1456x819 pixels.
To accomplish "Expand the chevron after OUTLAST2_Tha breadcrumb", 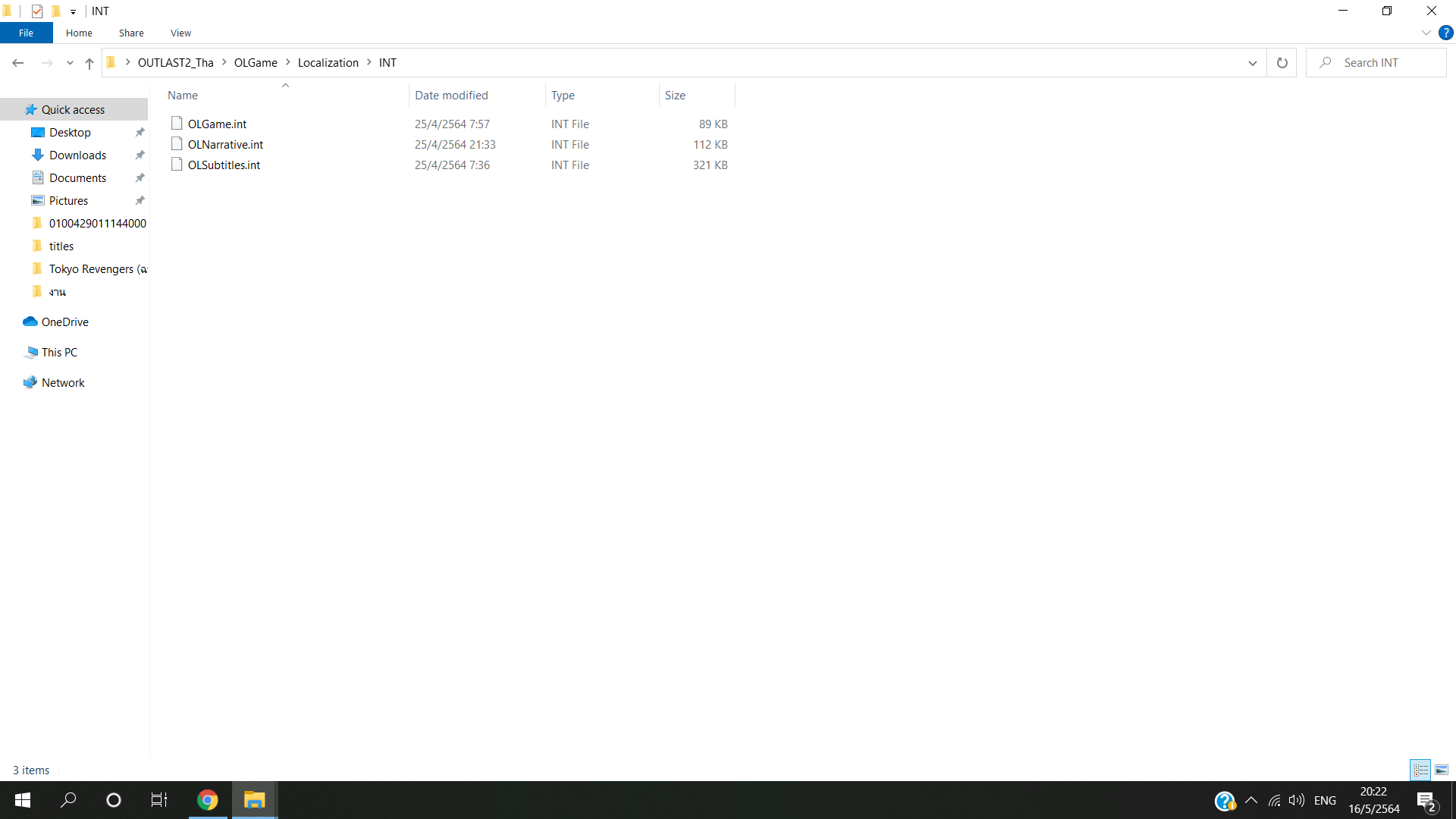I will point(224,62).
